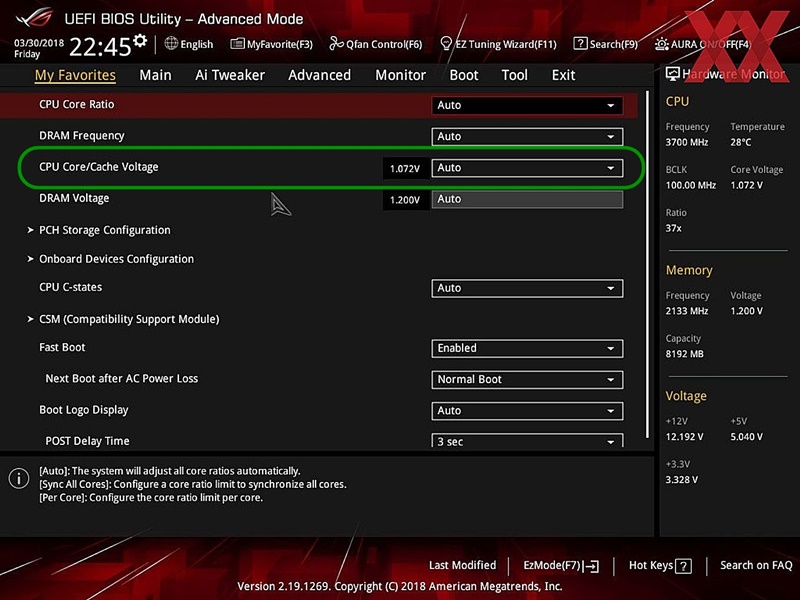Image resolution: width=800 pixels, height=600 pixels.
Task: Click the 1.200V DRAM voltage reading
Action: [405, 200]
